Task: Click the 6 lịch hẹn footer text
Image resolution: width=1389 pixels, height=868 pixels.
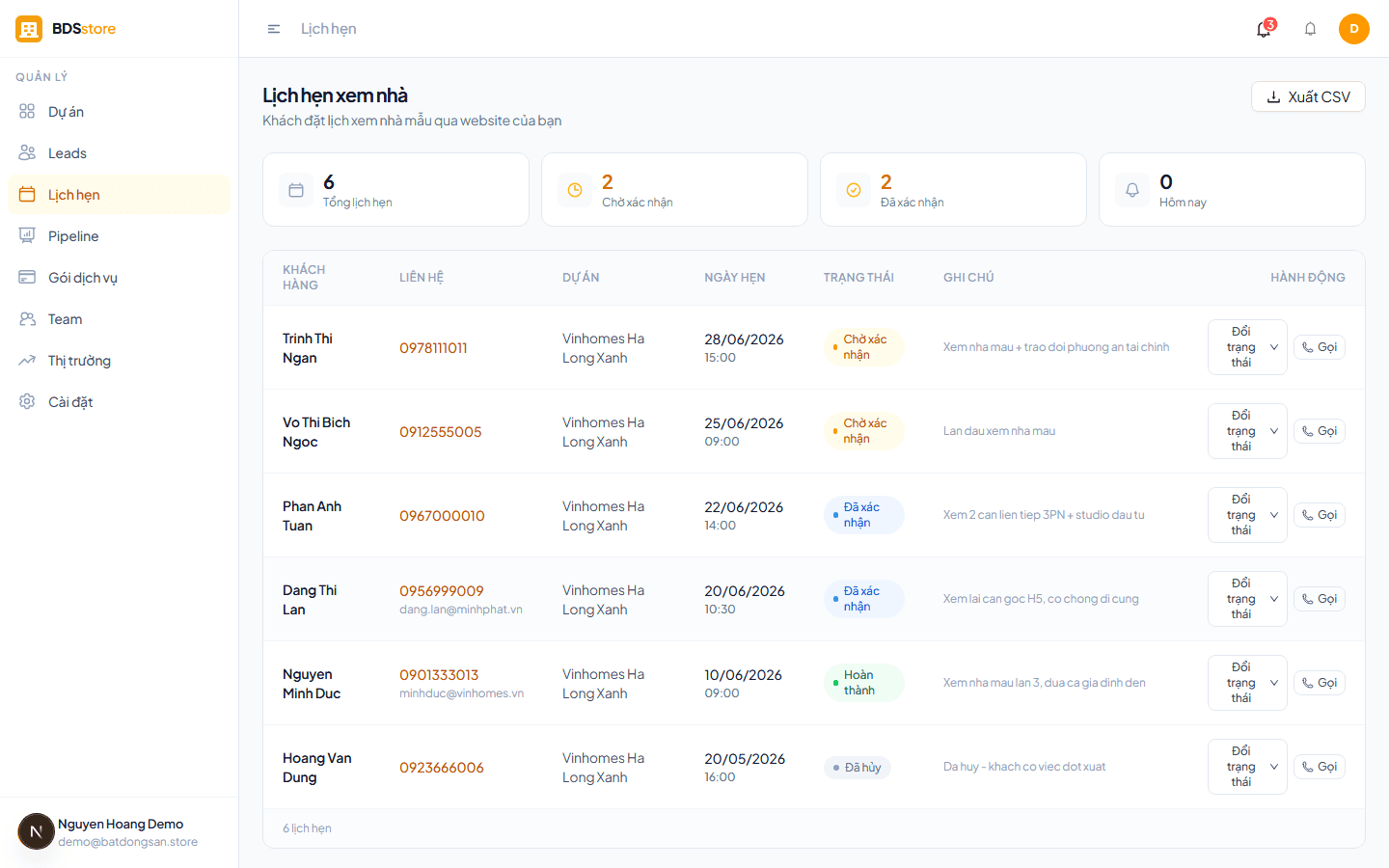Action: click(x=307, y=828)
